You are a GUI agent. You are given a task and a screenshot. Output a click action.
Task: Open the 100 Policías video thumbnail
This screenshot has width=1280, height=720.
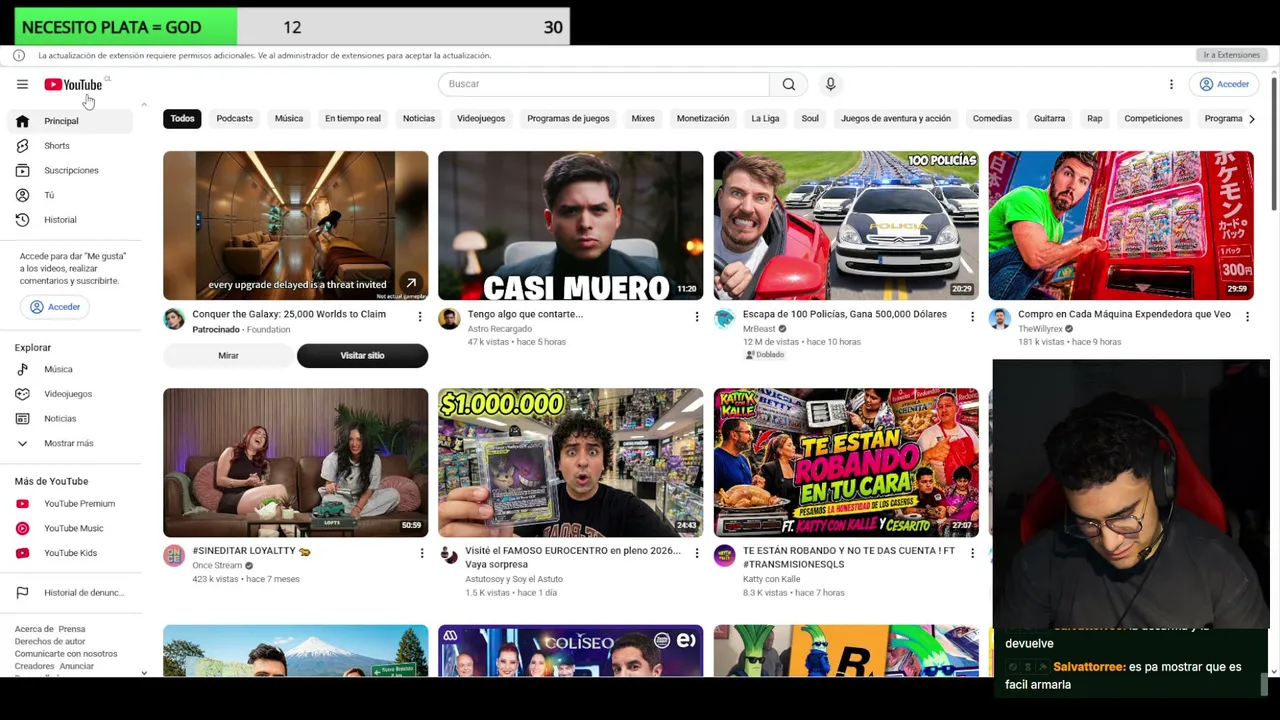click(846, 226)
